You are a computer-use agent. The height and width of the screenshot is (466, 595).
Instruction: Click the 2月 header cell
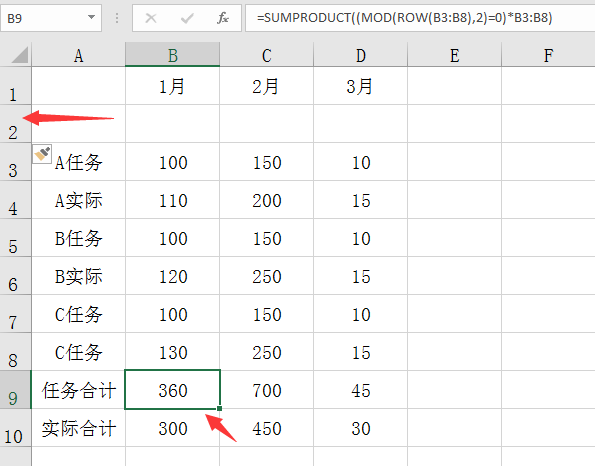tap(267, 86)
